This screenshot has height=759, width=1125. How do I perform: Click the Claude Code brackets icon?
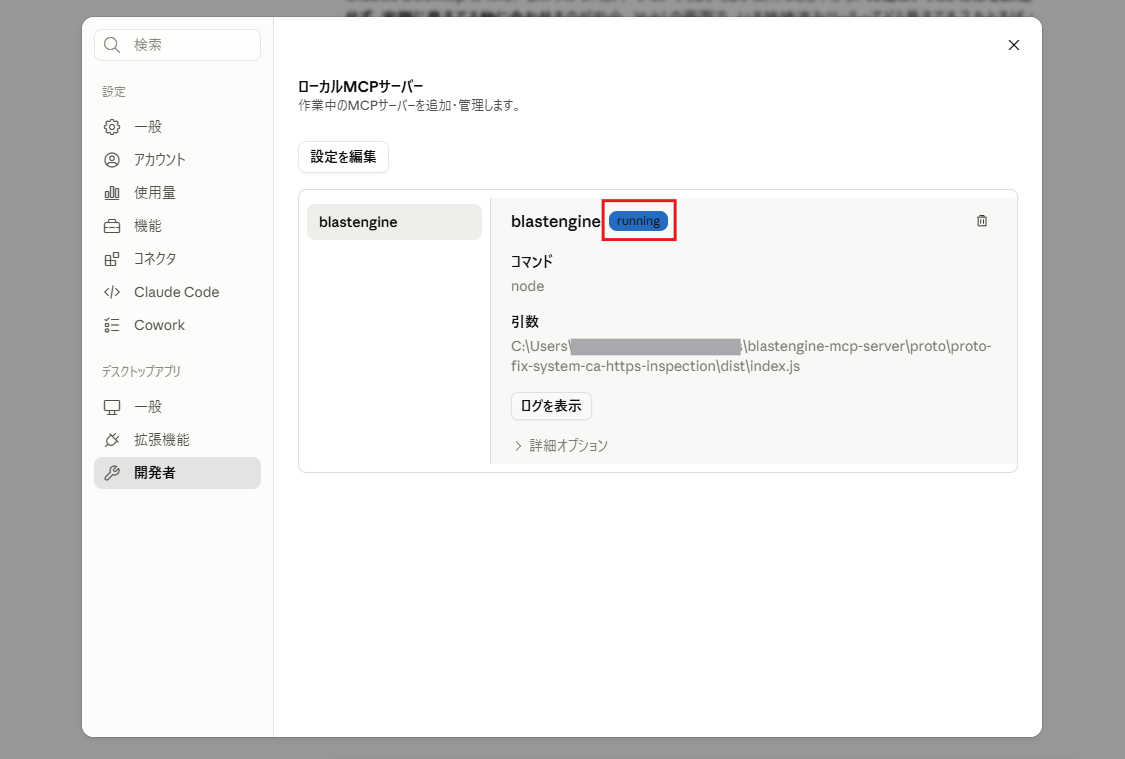point(112,292)
